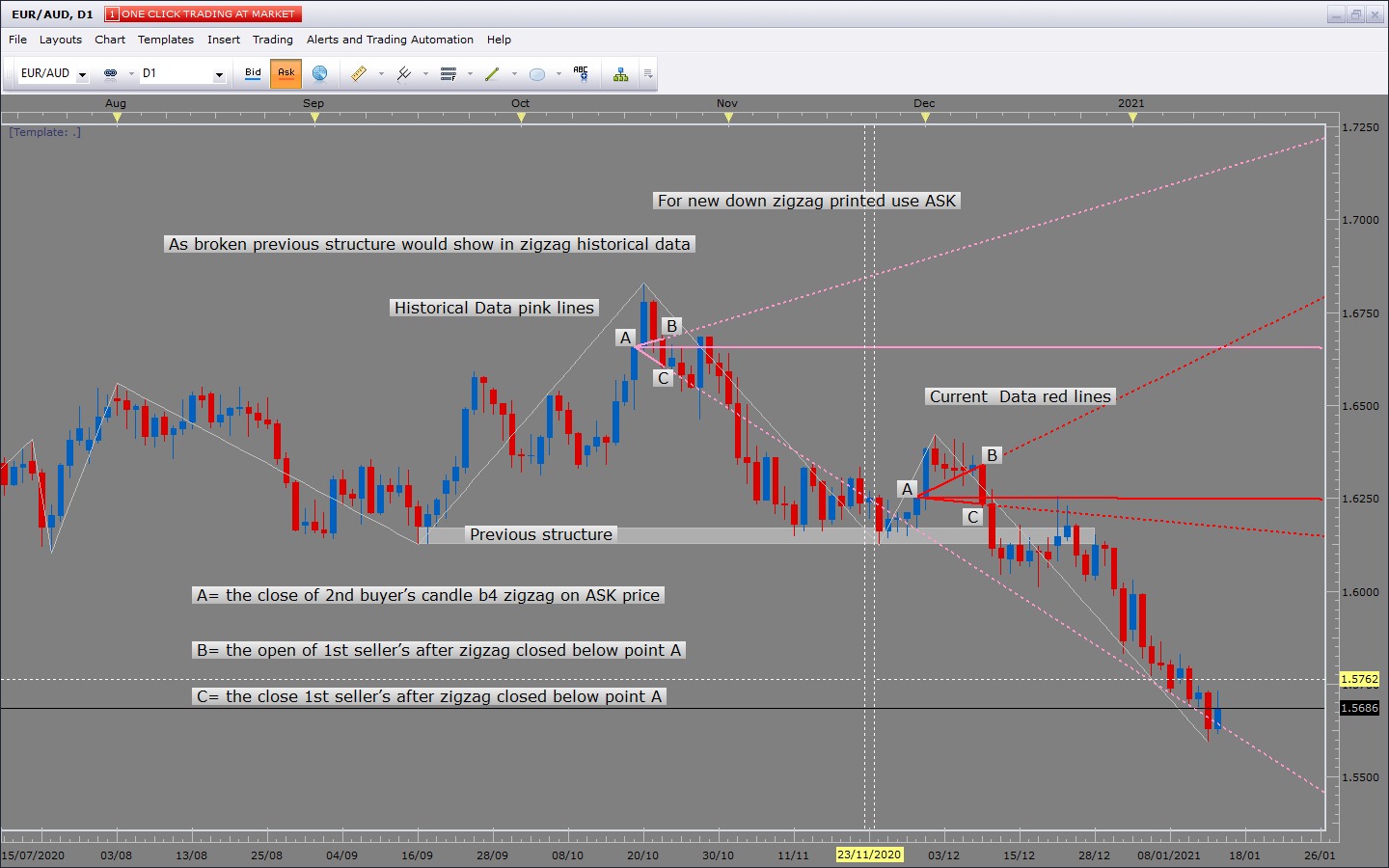
Task: Click the 08/01/2021 date axis label
Action: point(1169,855)
